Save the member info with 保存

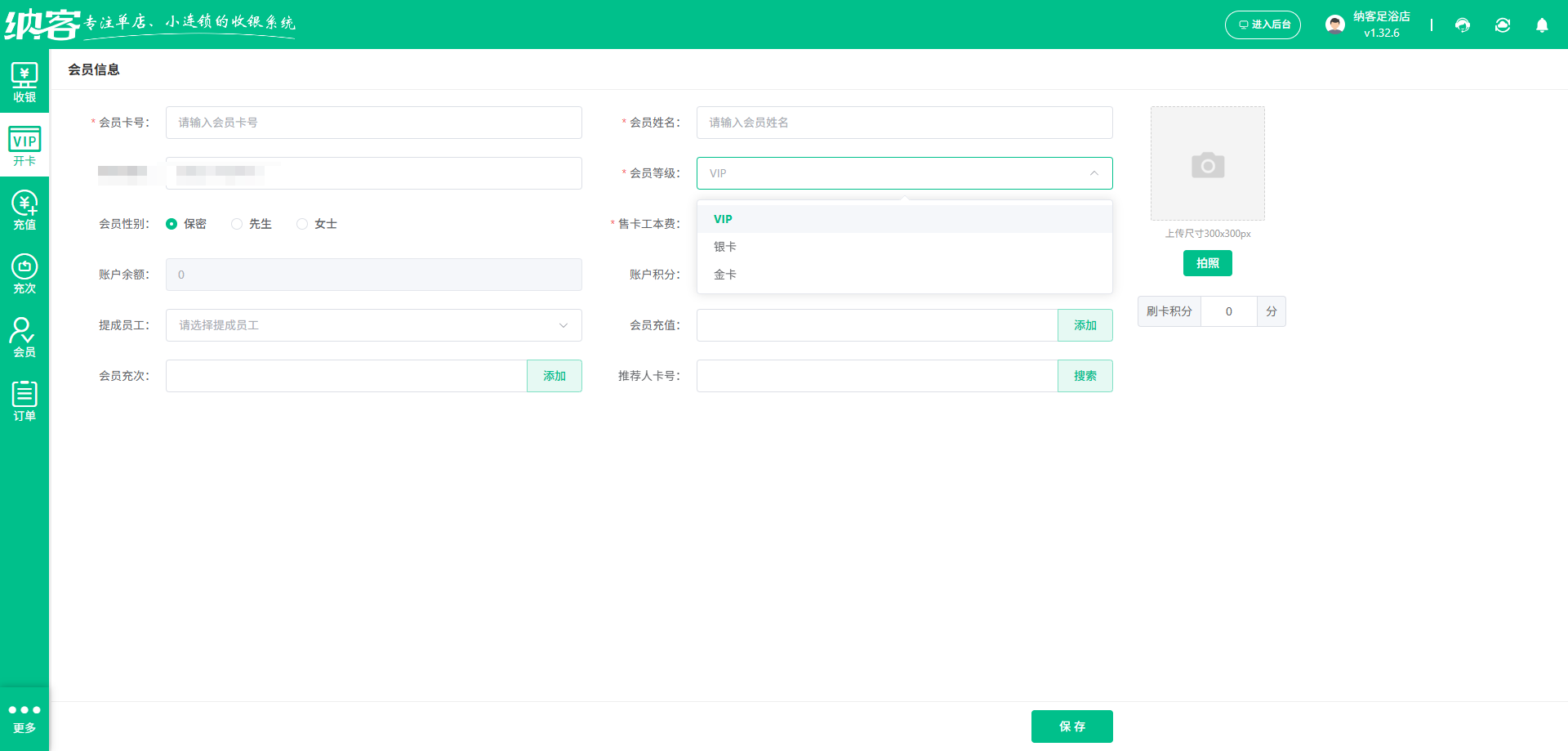pyautogui.click(x=1071, y=726)
